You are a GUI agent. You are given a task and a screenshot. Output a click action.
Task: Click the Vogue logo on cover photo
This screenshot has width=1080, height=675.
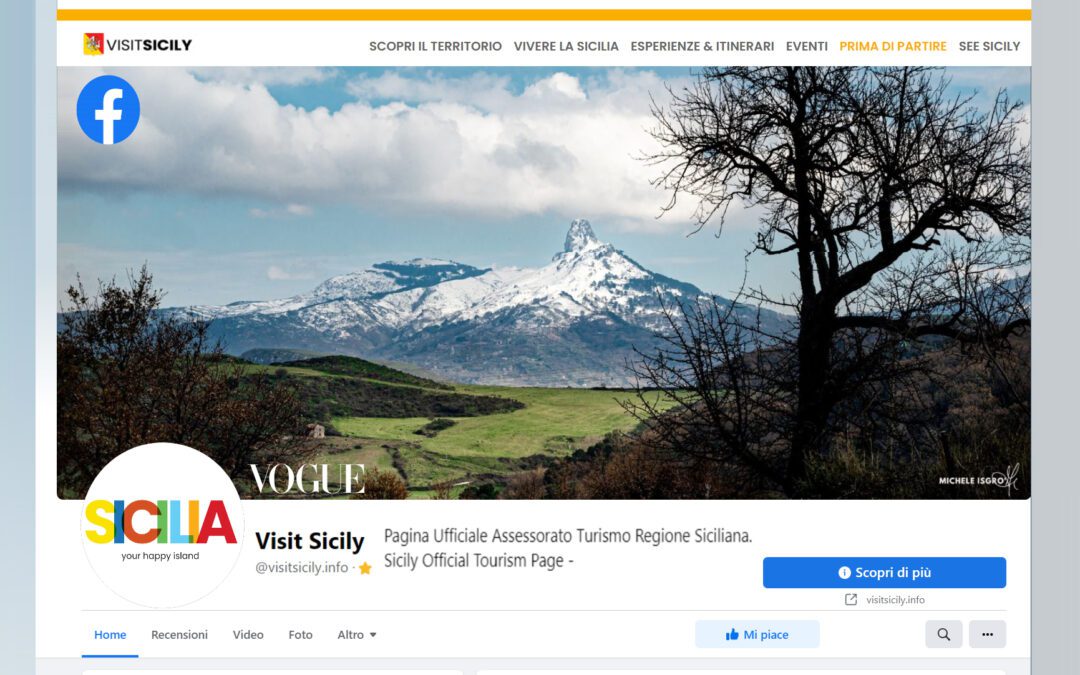point(307,479)
